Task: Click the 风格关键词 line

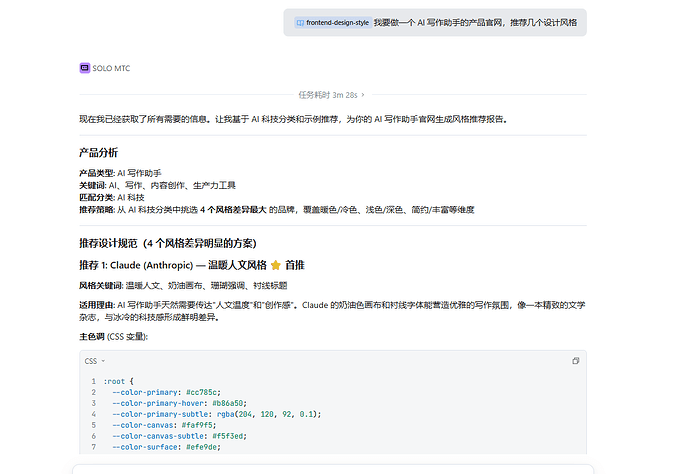Action: point(183,286)
